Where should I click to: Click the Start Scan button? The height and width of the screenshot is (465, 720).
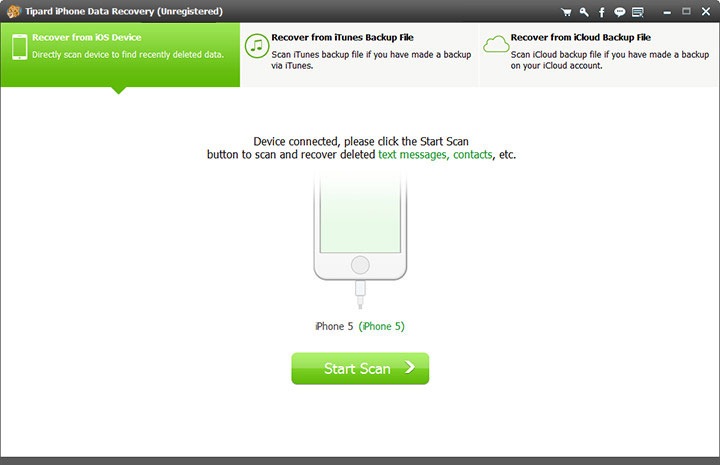pos(360,368)
